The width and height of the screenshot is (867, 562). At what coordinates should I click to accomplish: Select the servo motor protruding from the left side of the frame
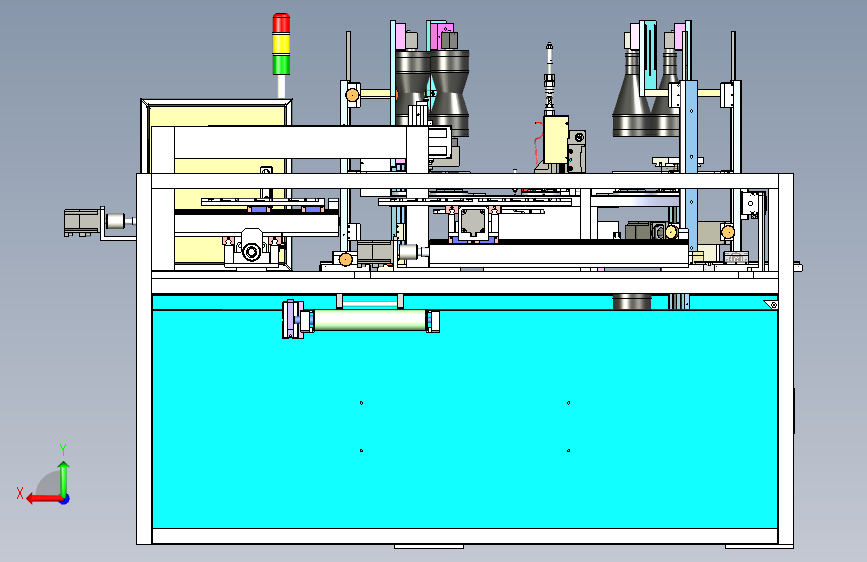[x=82, y=221]
